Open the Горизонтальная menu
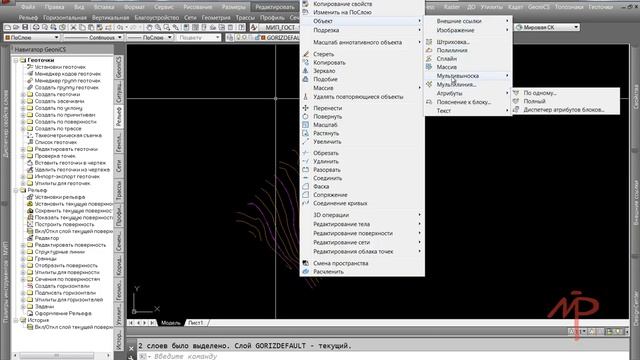The height and width of the screenshot is (360, 640). coord(64,18)
